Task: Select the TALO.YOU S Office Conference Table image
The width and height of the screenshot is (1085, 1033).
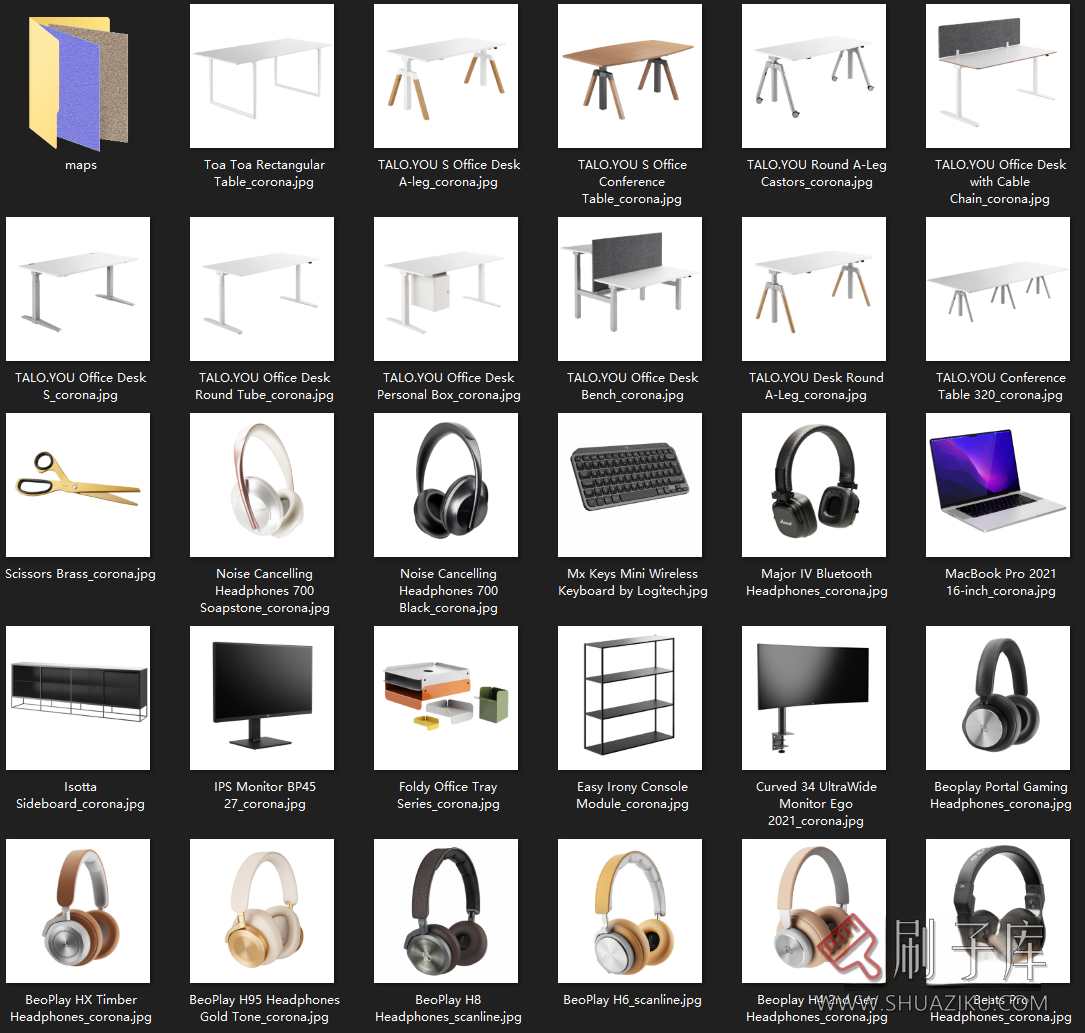Action: tap(630, 77)
